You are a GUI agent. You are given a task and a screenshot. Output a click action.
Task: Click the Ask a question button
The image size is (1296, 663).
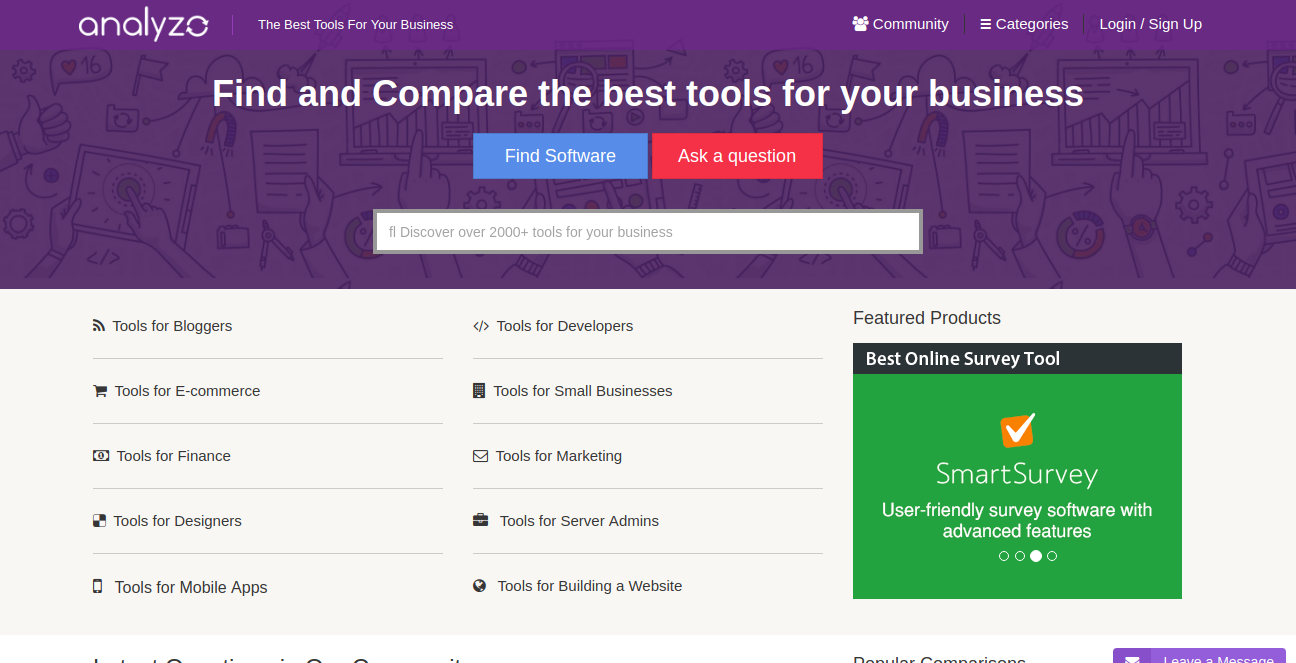(737, 156)
